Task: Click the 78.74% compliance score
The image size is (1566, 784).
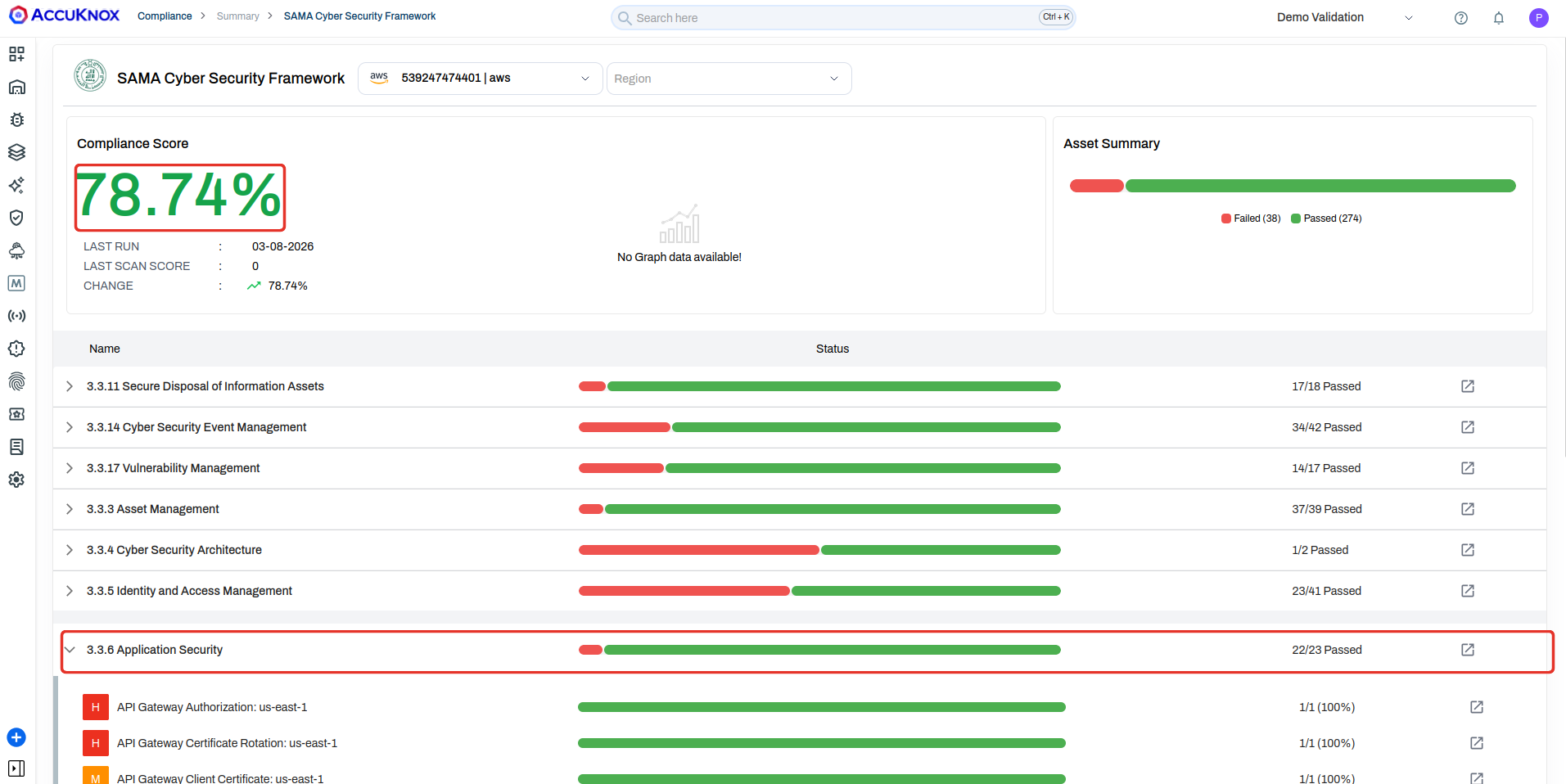Action: tap(179, 196)
